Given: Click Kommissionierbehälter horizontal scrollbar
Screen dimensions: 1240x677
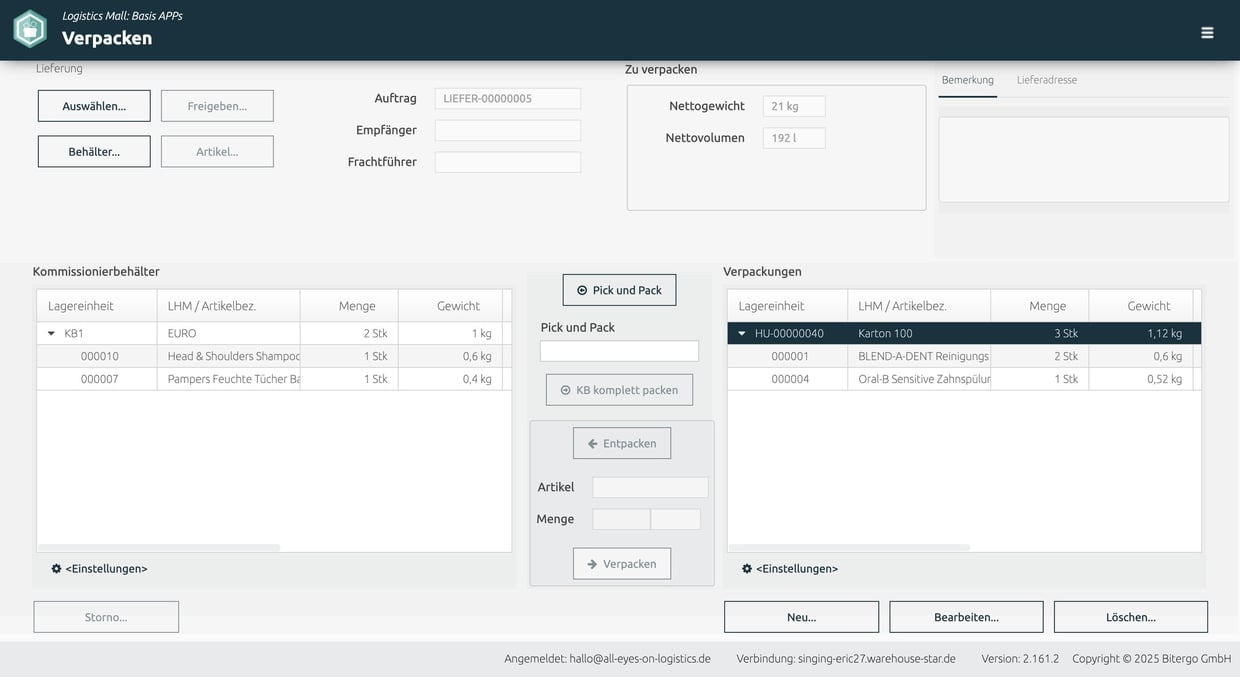Looking at the screenshot, I should click(x=159, y=548).
